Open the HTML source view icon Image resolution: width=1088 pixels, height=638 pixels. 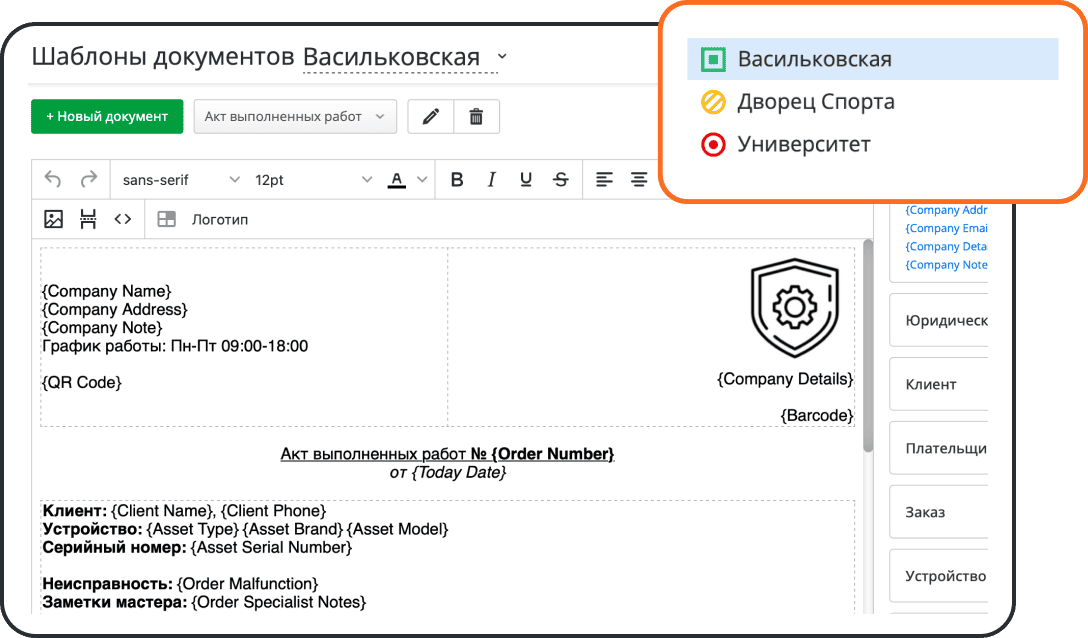click(122, 218)
